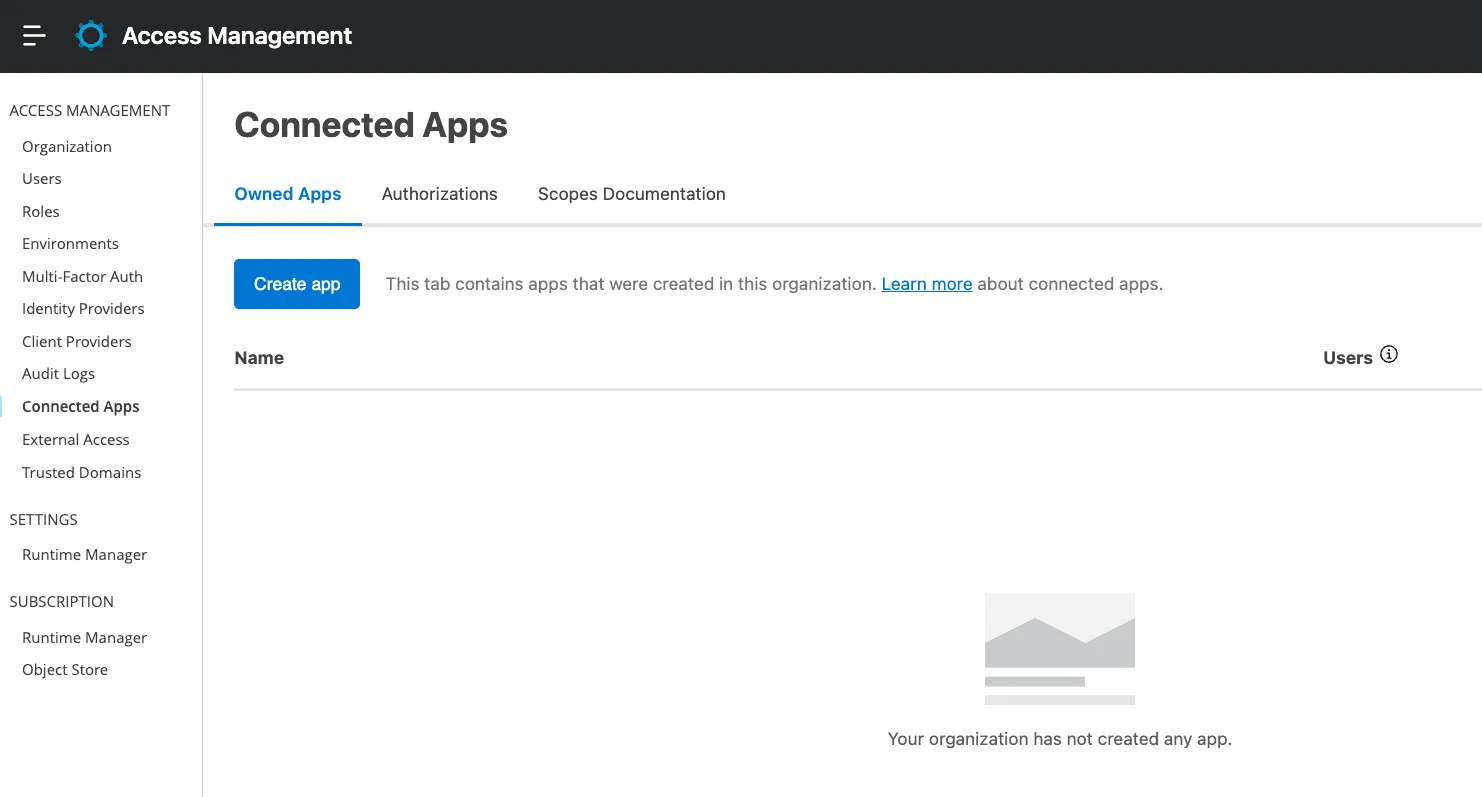This screenshot has width=1482, height=797.
Task: Open Users in the sidebar
Action: 42,178
